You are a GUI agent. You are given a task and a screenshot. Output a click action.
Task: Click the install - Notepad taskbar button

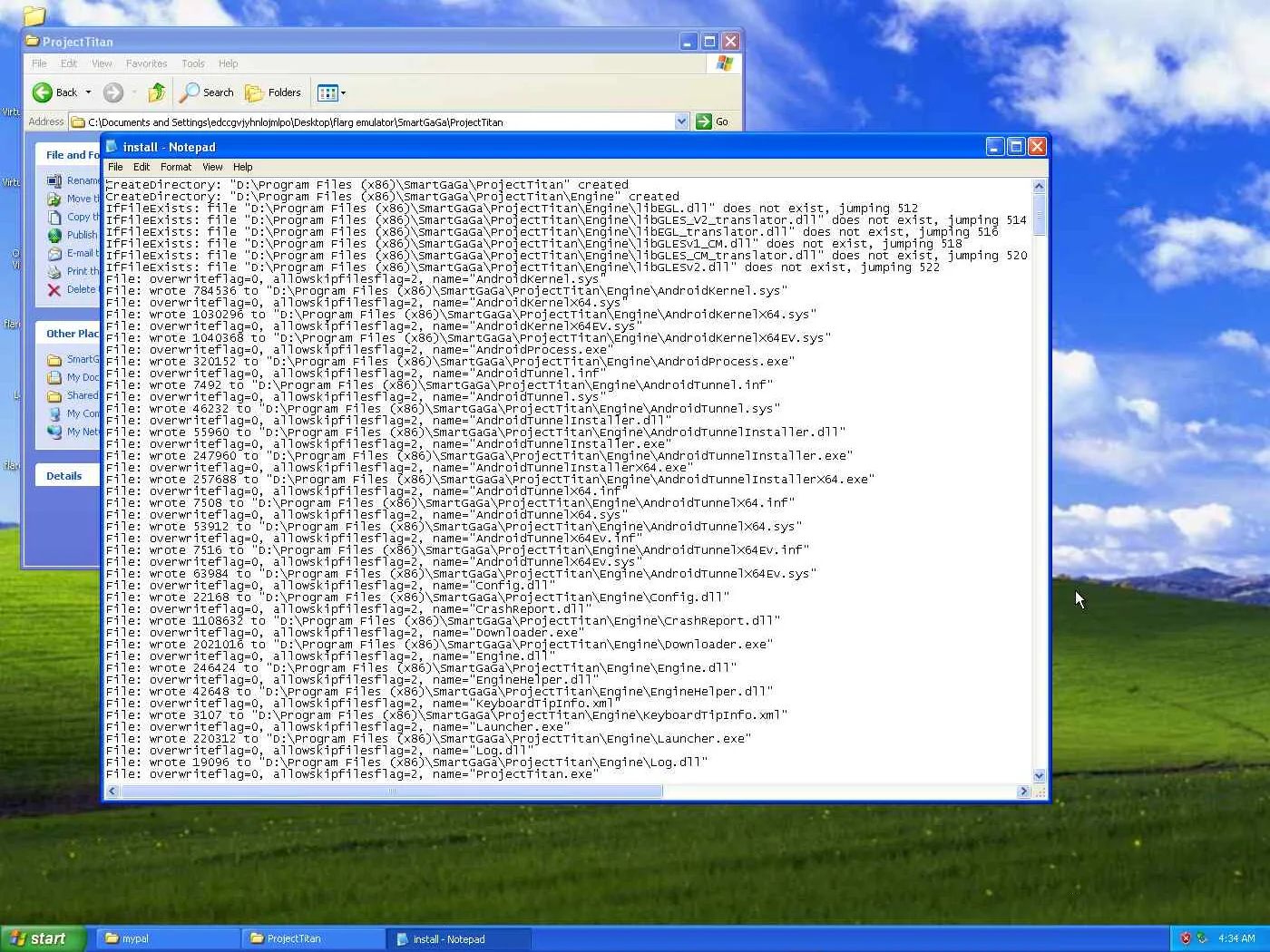457,939
